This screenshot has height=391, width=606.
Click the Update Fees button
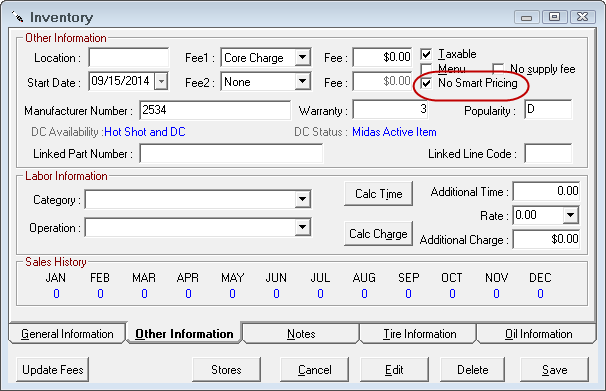click(x=53, y=370)
